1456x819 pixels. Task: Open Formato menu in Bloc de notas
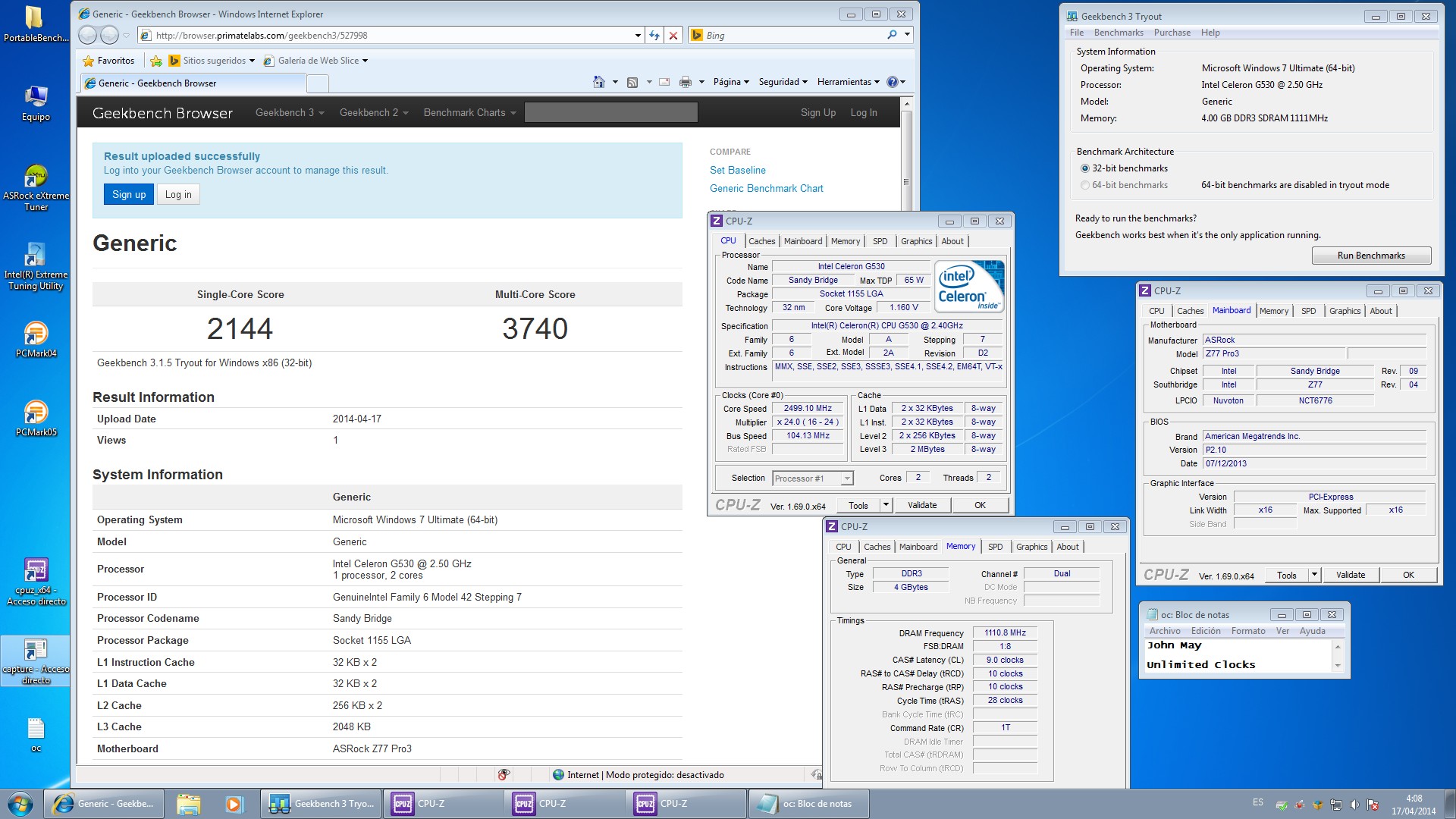click(x=1247, y=631)
